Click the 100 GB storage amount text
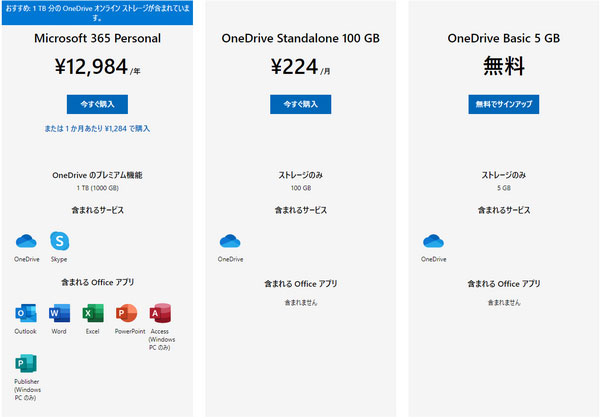This screenshot has height=418, width=600. pos(301,188)
